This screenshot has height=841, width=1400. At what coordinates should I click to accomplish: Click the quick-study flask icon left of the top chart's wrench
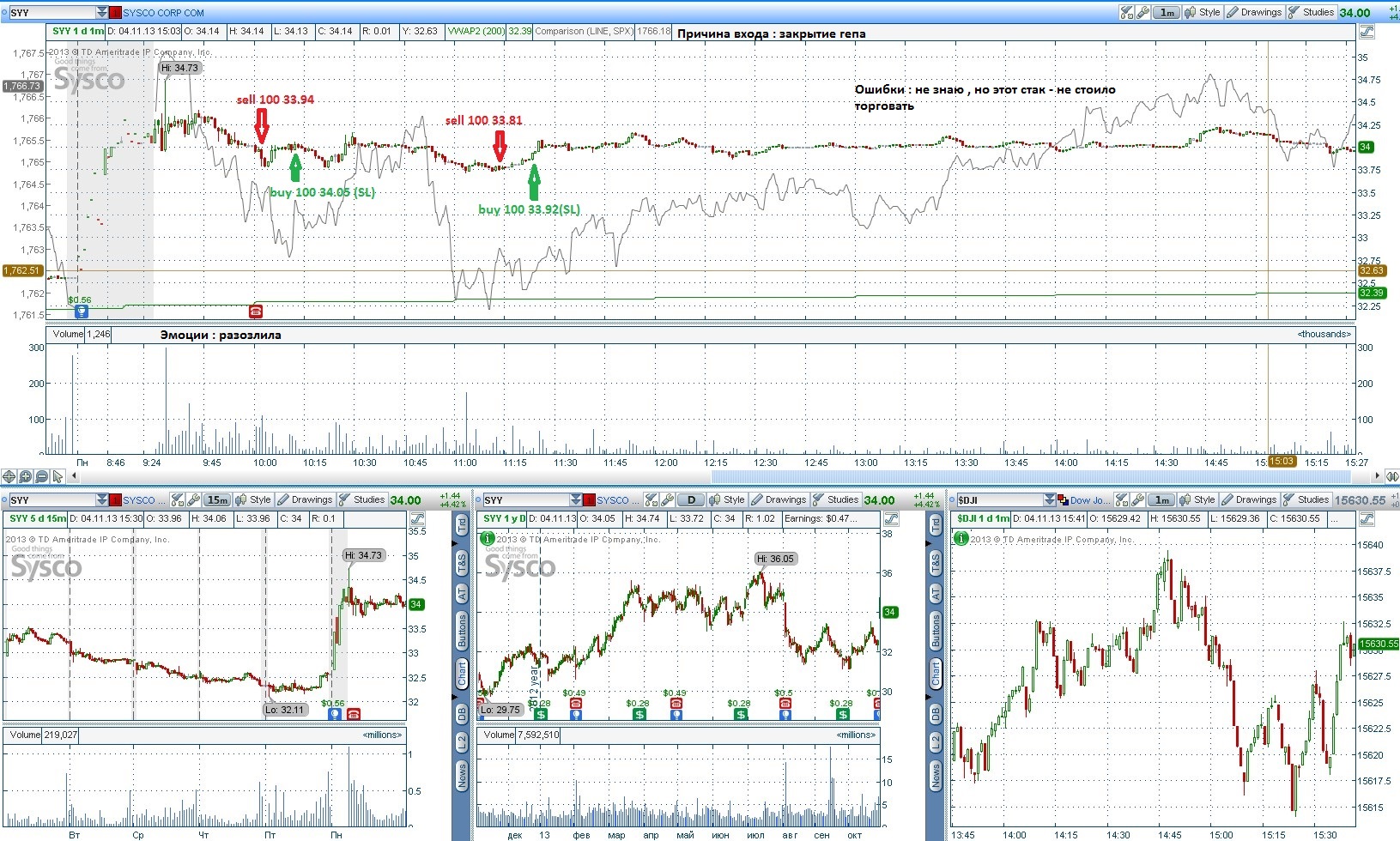tap(1127, 12)
